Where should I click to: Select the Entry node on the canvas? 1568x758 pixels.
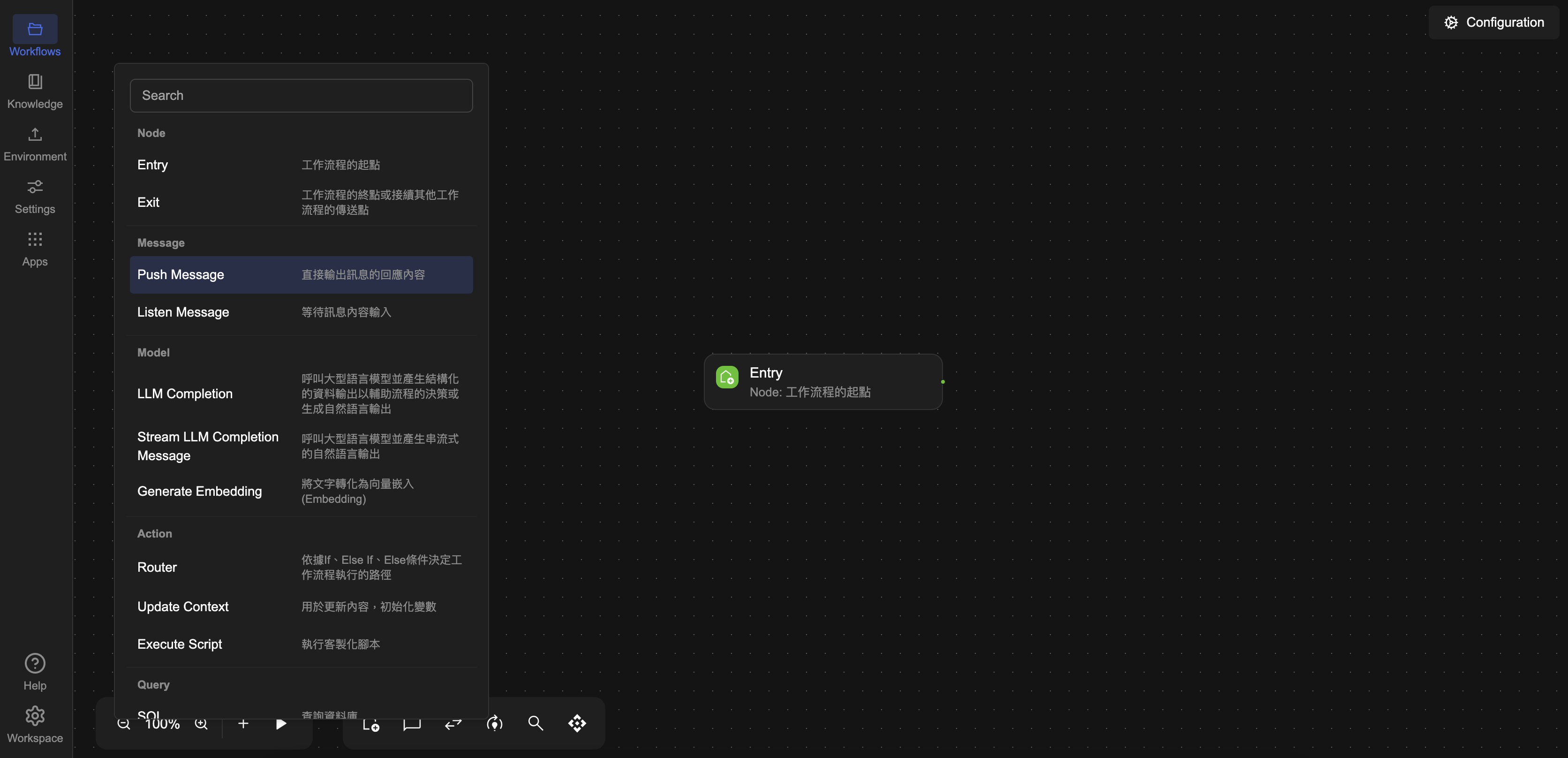[822, 381]
